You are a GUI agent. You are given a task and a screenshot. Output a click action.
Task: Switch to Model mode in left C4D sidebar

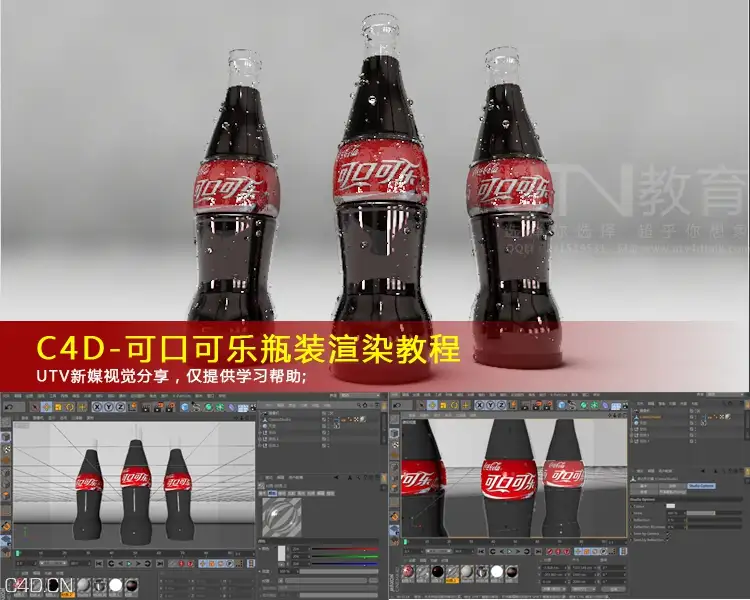click(6, 437)
